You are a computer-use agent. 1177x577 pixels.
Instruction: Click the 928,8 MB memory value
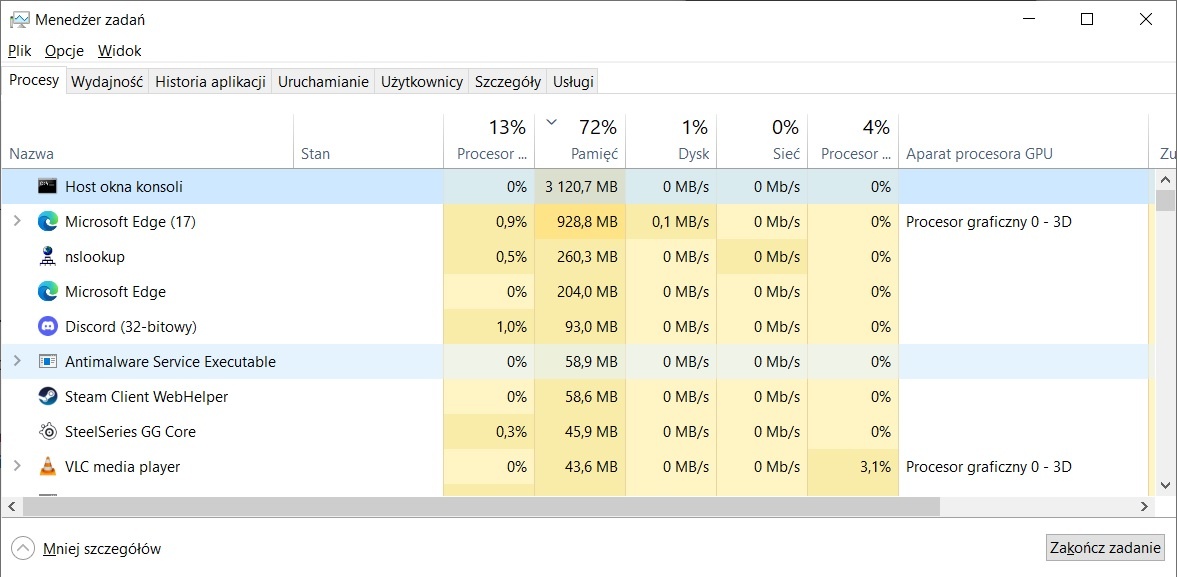588,221
